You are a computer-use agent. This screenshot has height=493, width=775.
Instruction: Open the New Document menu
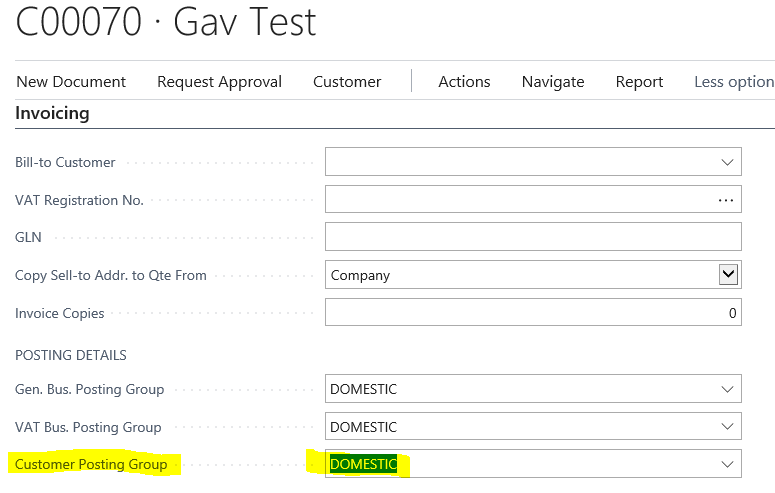[x=71, y=82]
